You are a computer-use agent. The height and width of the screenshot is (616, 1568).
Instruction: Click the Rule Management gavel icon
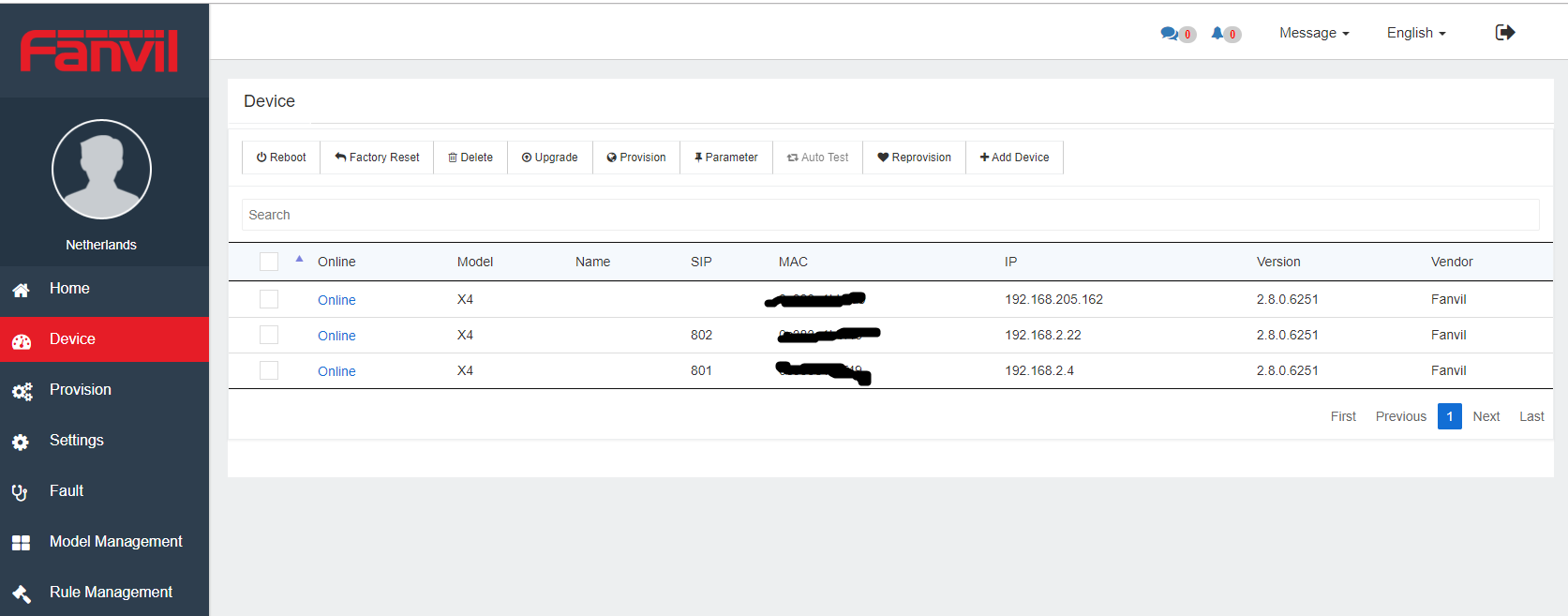click(21, 593)
